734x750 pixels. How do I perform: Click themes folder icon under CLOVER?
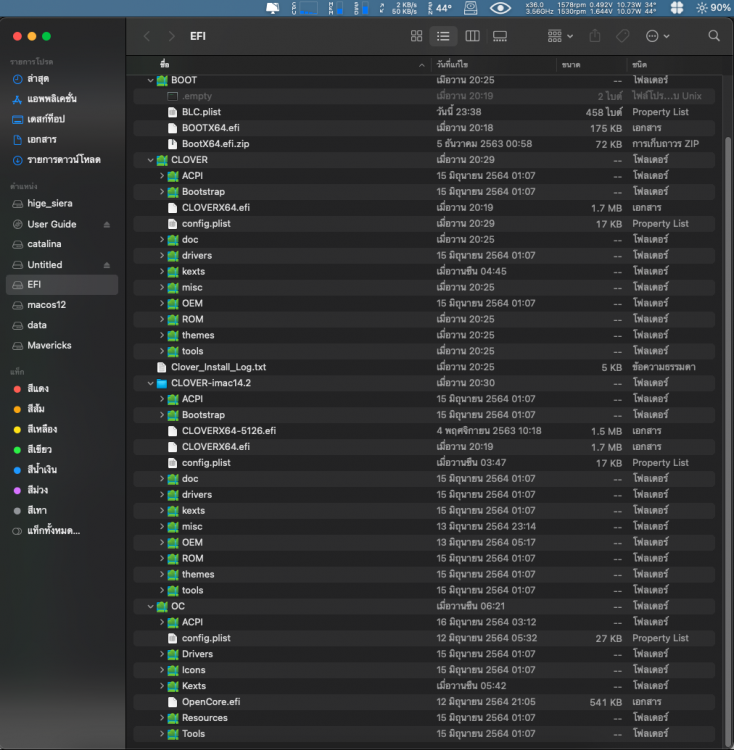pyautogui.click(x=173, y=335)
